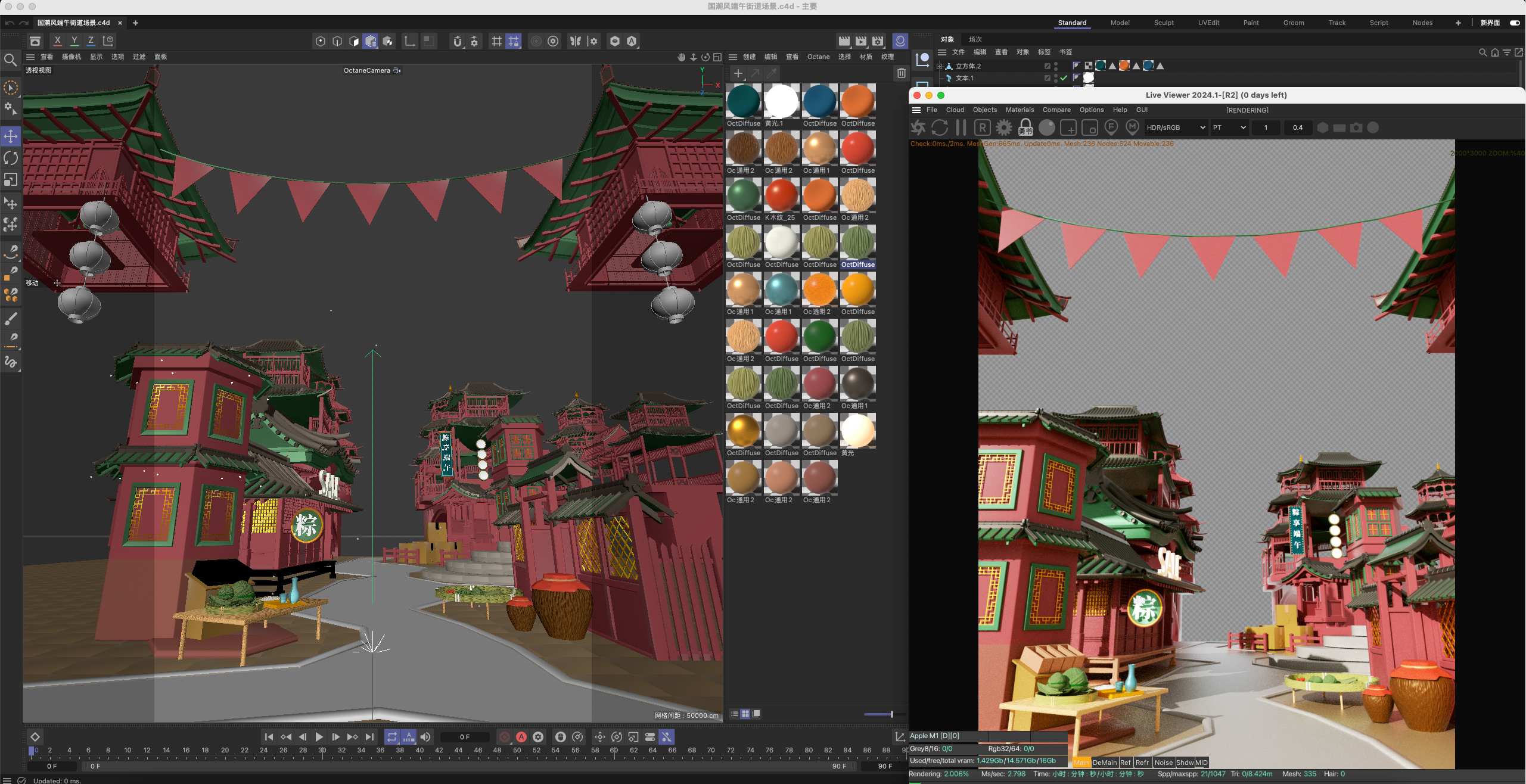This screenshot has width=1526, height=784.
Task: Click the camera snapshot icon in Live Viewer
Action: click(1356, 127)
